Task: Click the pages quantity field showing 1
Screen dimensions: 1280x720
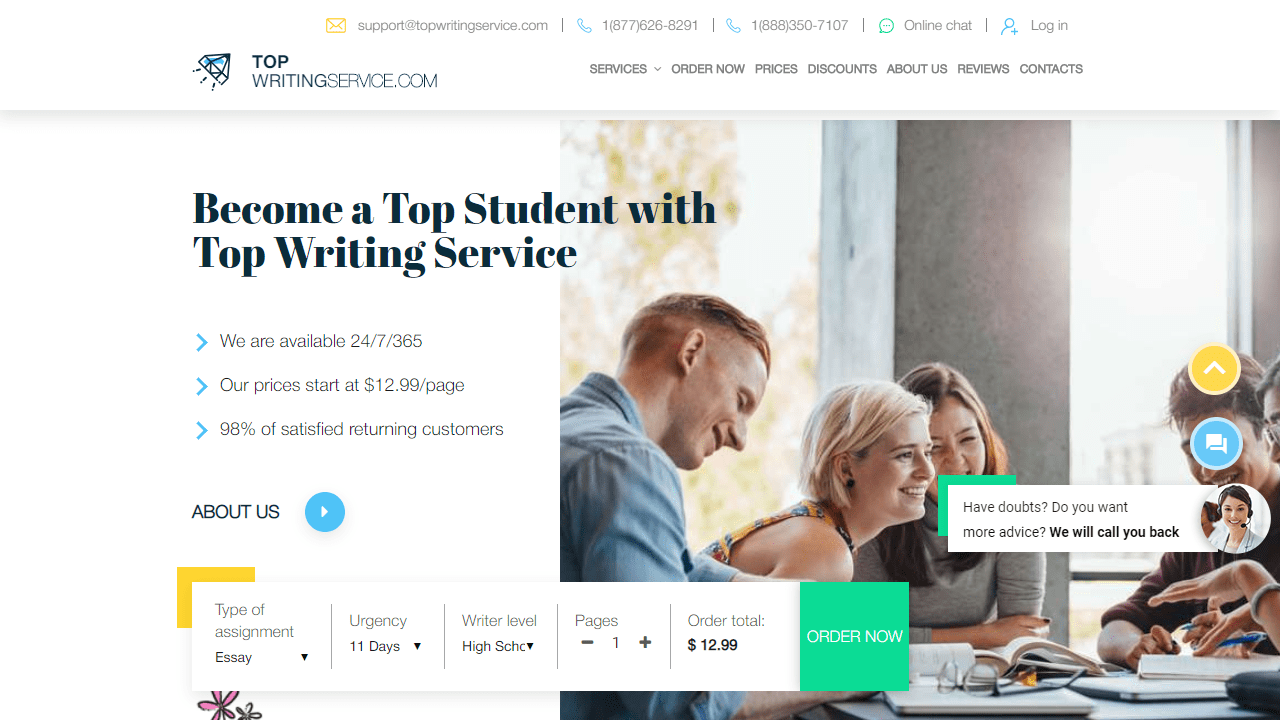Action: coord(616,643)
